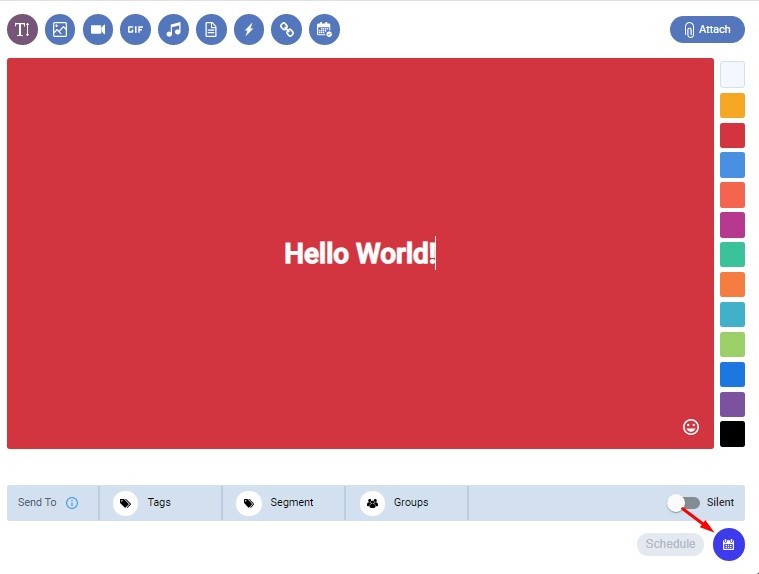Pick the coral background swatch

[732, 195]
